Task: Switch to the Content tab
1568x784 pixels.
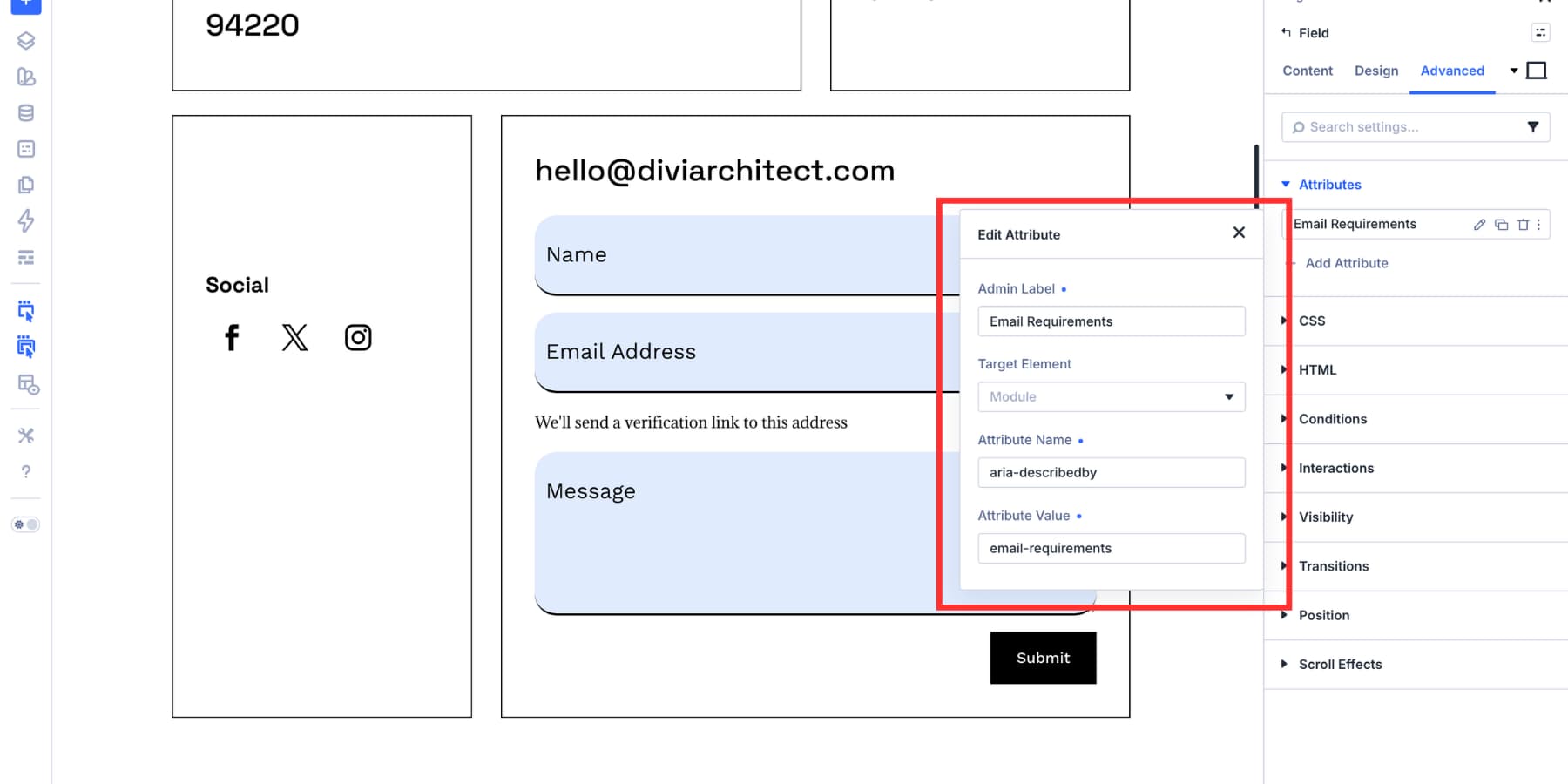Action: 1308,71
